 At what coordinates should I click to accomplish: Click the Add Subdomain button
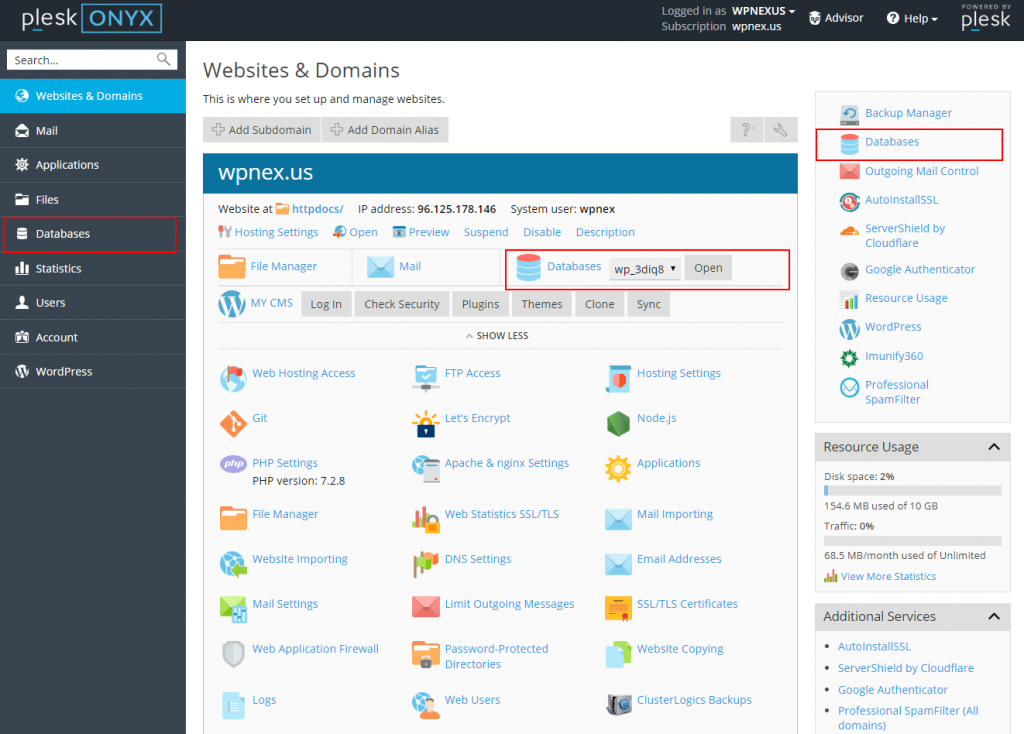[262, 130]
